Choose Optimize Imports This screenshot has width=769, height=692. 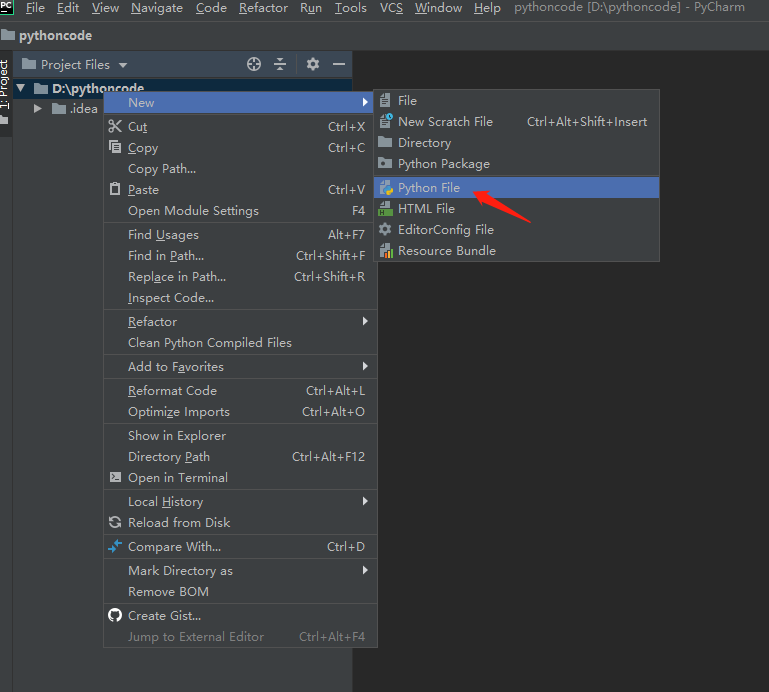(240, 411)
